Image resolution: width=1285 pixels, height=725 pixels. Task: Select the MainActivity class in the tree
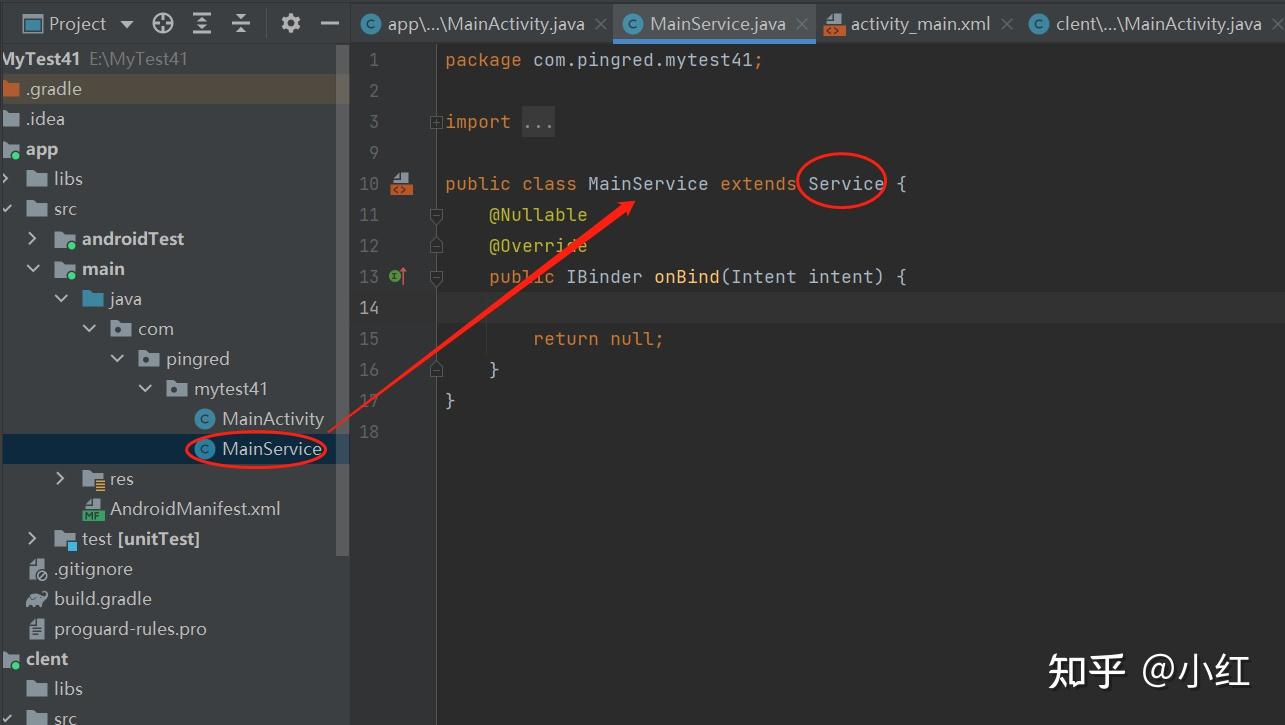[x=273, y=419]
